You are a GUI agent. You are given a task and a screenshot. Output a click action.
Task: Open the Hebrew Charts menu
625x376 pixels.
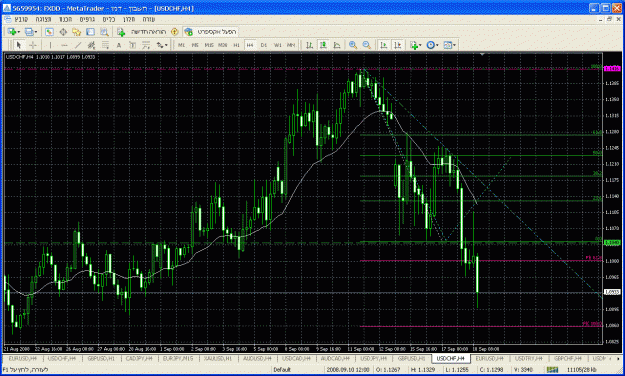pyautogui.click(x=87, y=19)
